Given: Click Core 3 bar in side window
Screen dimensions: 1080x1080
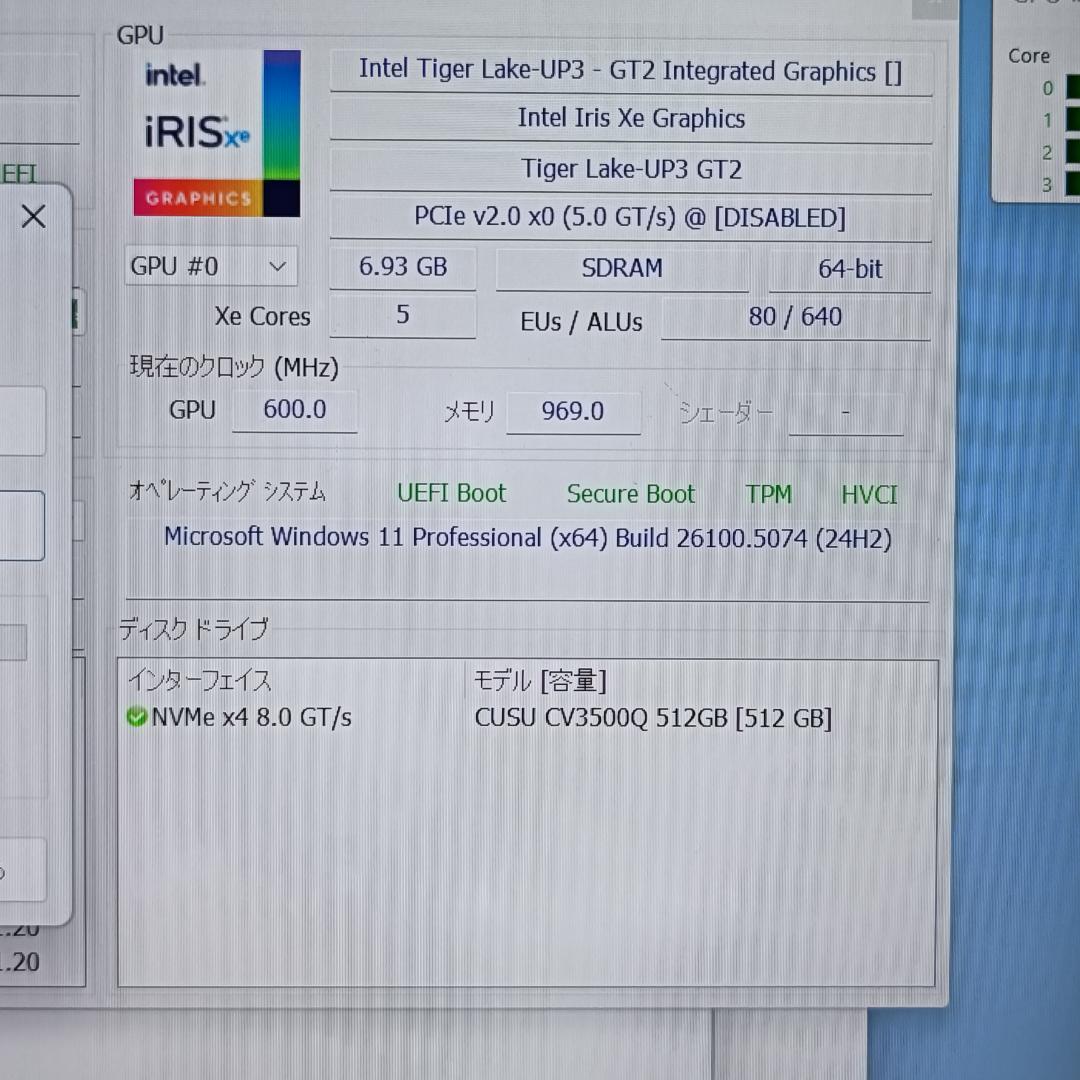Looking at the screenshot, I should (x=1072, y=184).
